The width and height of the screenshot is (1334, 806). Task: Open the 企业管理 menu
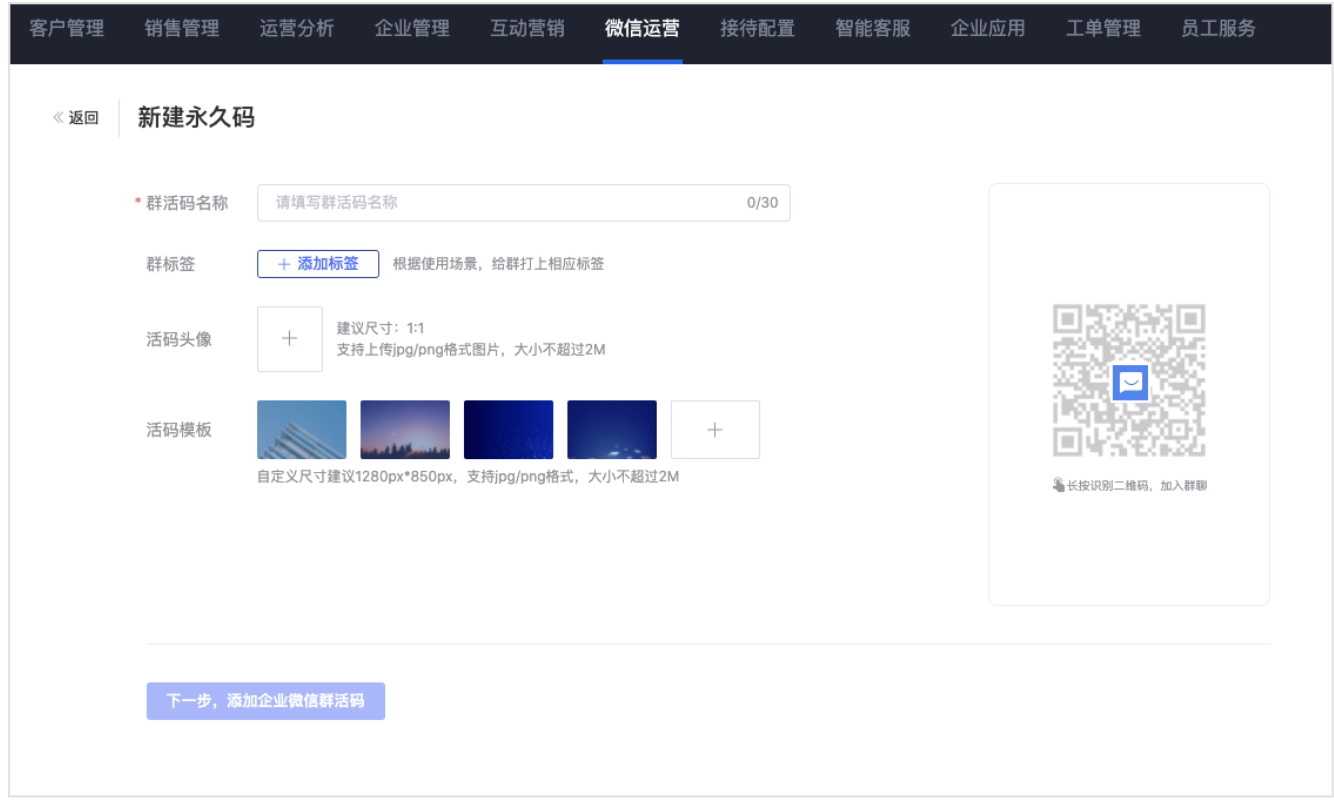pyautogui.click(x=412, y=29)
